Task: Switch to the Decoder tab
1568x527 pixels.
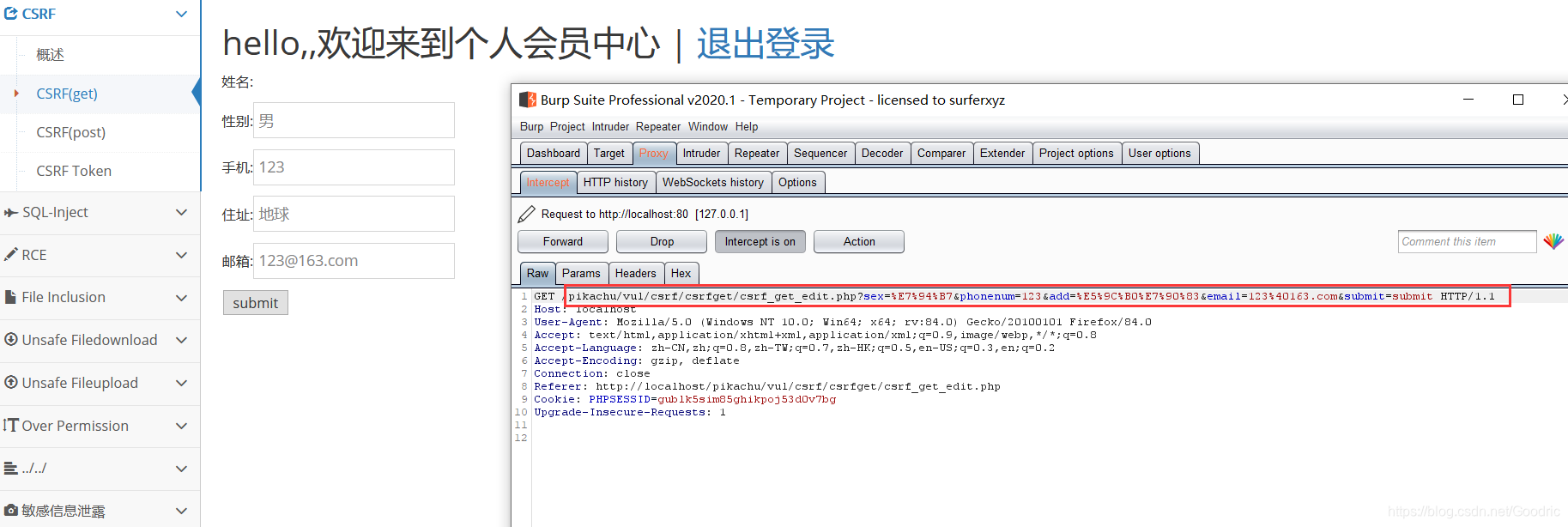Action: [x=882, y=153]
